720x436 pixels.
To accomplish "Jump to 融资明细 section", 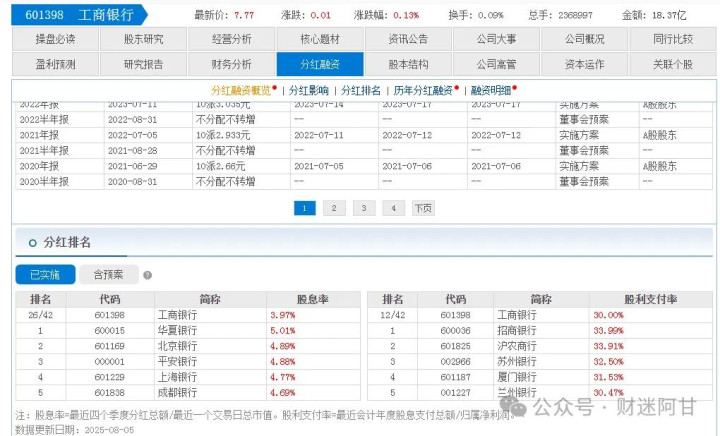I will 491,90.
